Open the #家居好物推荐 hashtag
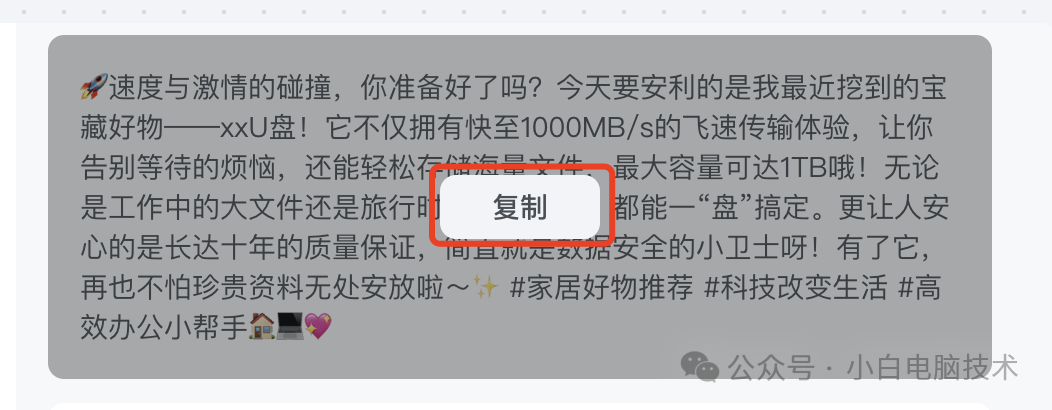 (601, 288)
